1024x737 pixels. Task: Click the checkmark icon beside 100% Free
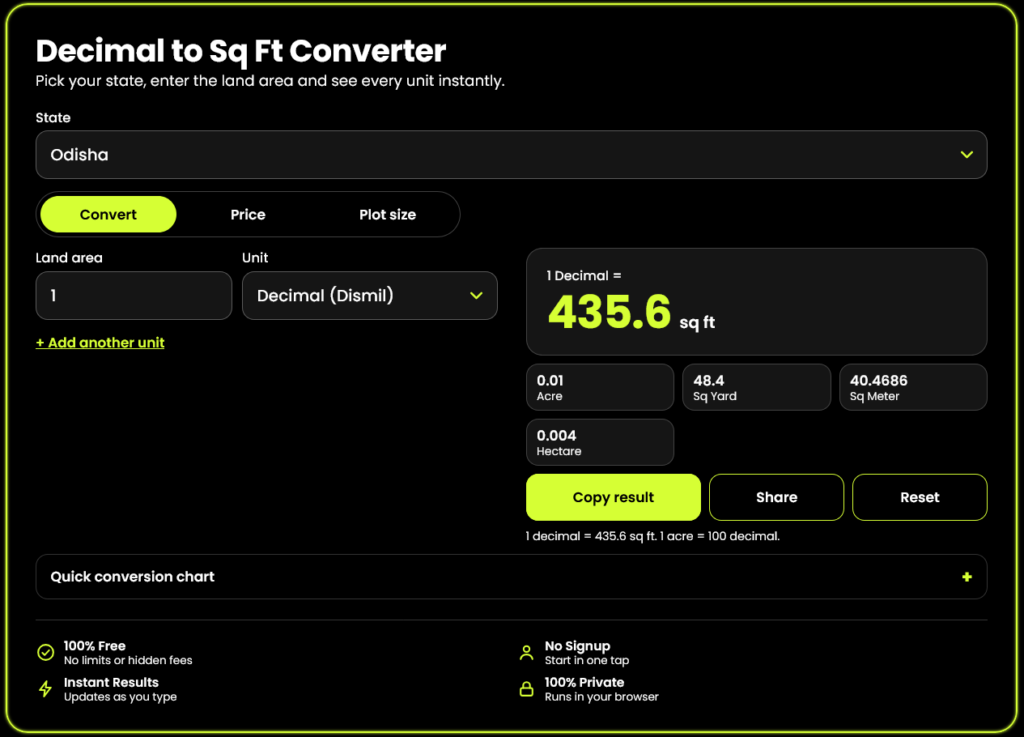(46, 652)
